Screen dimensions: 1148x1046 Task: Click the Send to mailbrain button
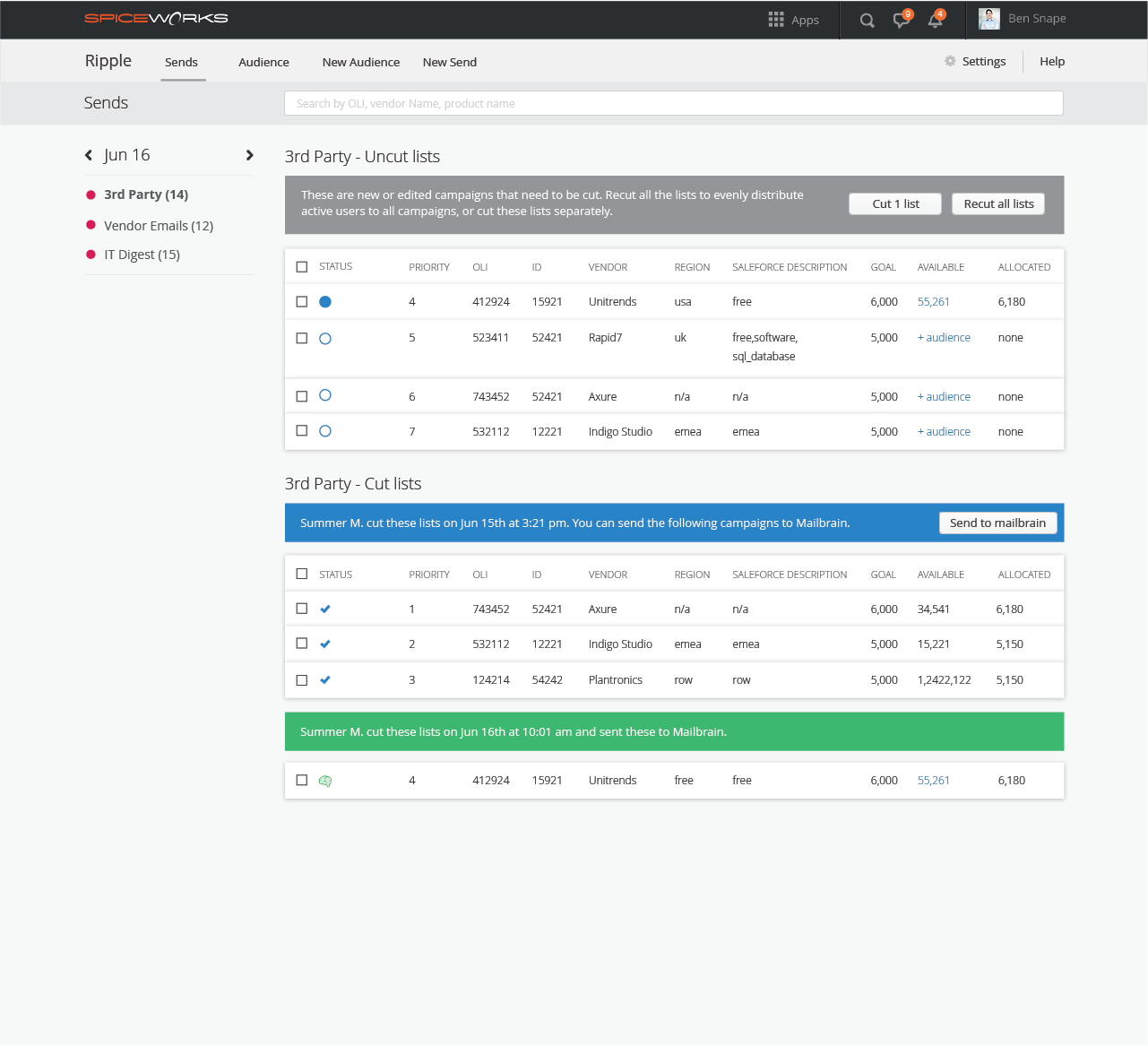click(997, 523)
